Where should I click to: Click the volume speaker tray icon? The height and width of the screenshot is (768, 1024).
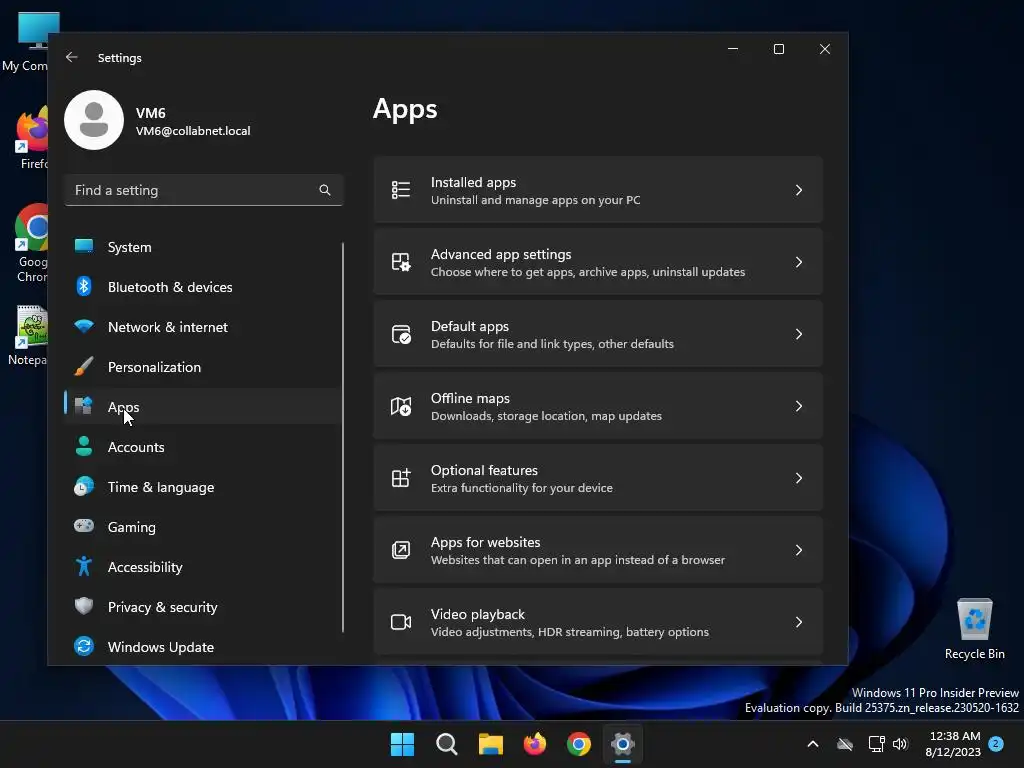[900, 744]
